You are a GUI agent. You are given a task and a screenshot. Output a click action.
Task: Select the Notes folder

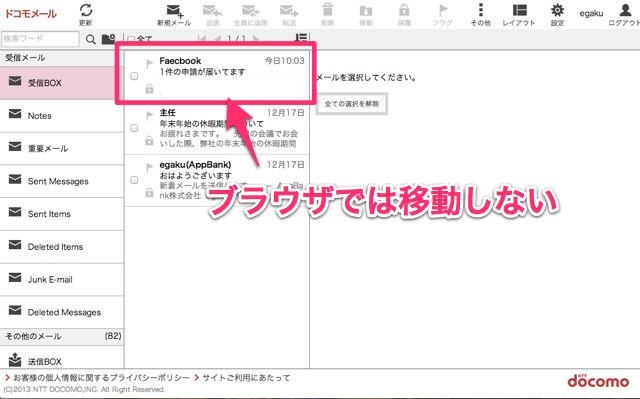click(x=62, y=116)
